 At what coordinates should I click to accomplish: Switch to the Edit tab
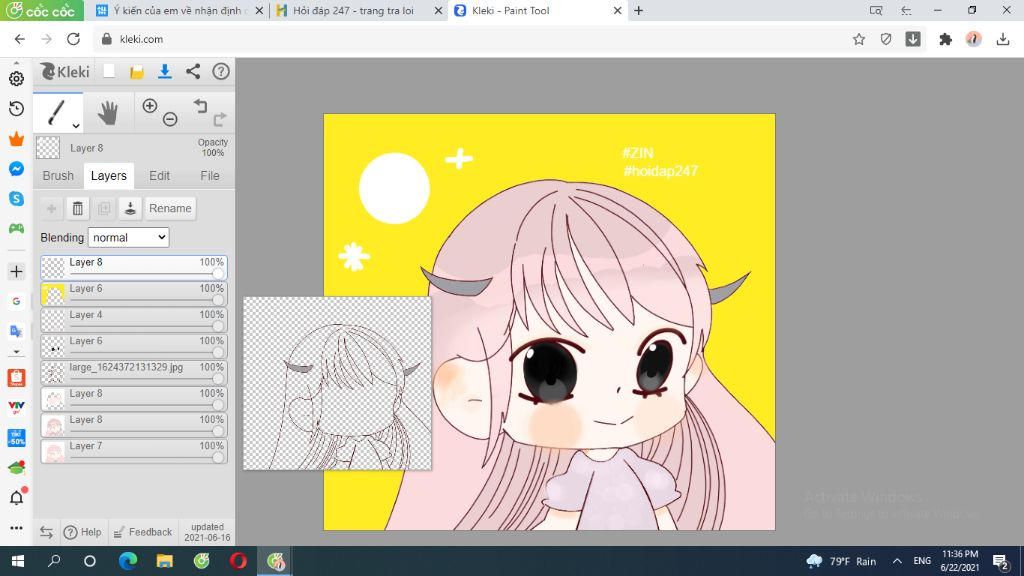pos(159,176)
